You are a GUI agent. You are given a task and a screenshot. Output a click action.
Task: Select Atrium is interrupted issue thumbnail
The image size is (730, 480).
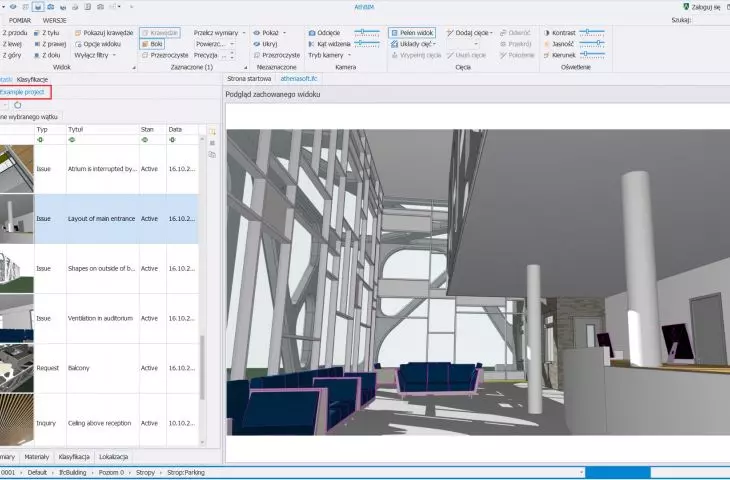point(17,169)
